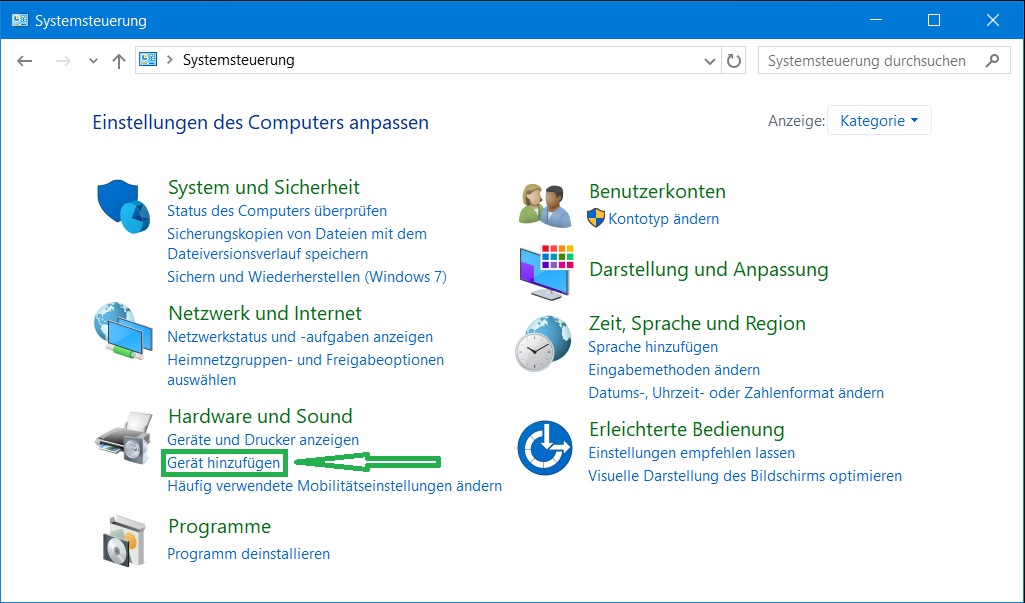Open the Programme disc box icon
1025x603 pixels.
(124, 541)
